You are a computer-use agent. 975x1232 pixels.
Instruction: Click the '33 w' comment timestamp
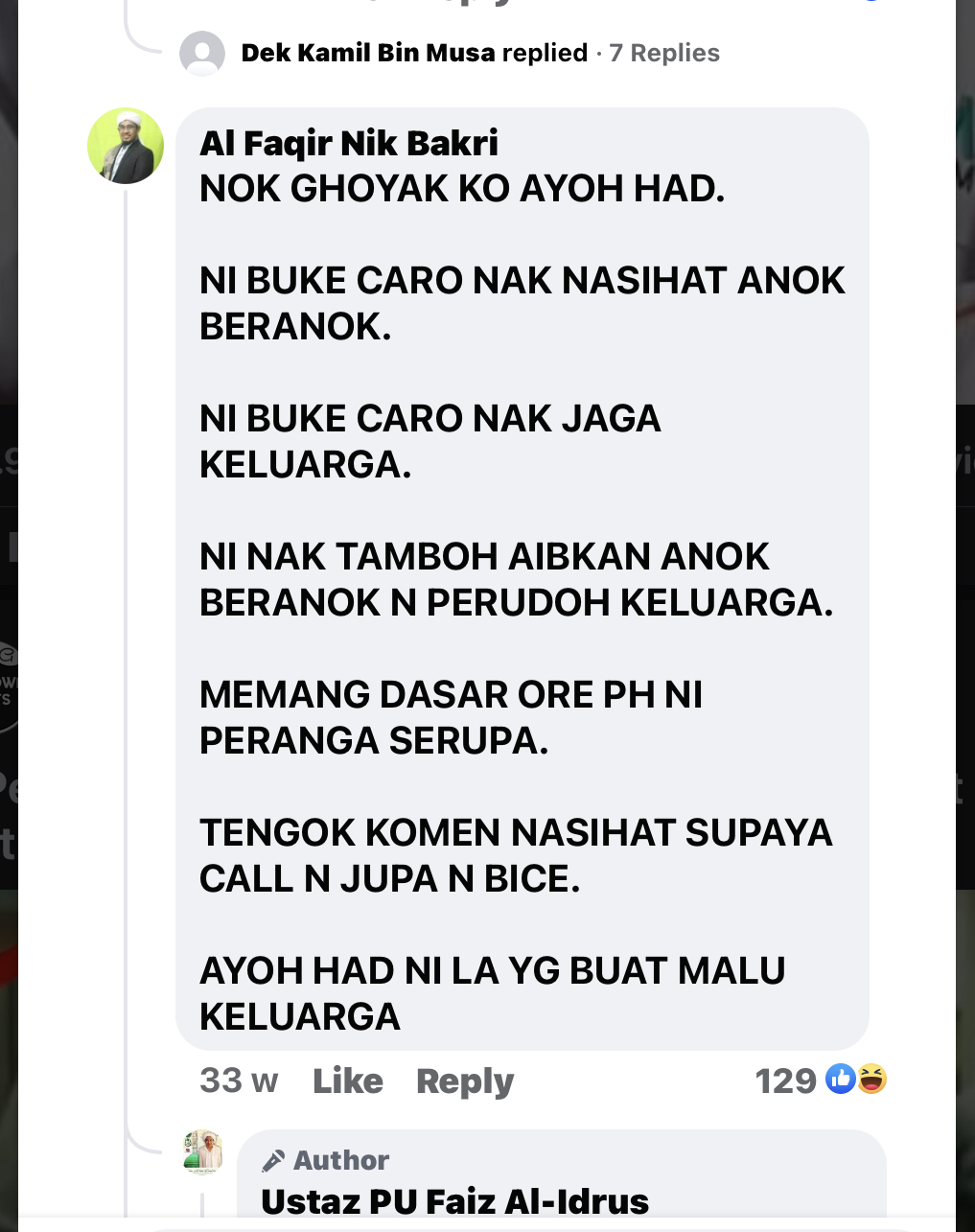tap(239, 1081)
